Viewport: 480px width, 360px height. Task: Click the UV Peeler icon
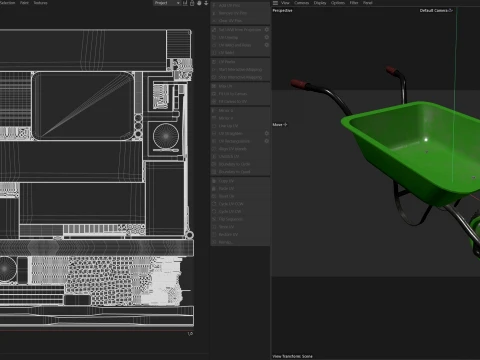coord(214,62)
